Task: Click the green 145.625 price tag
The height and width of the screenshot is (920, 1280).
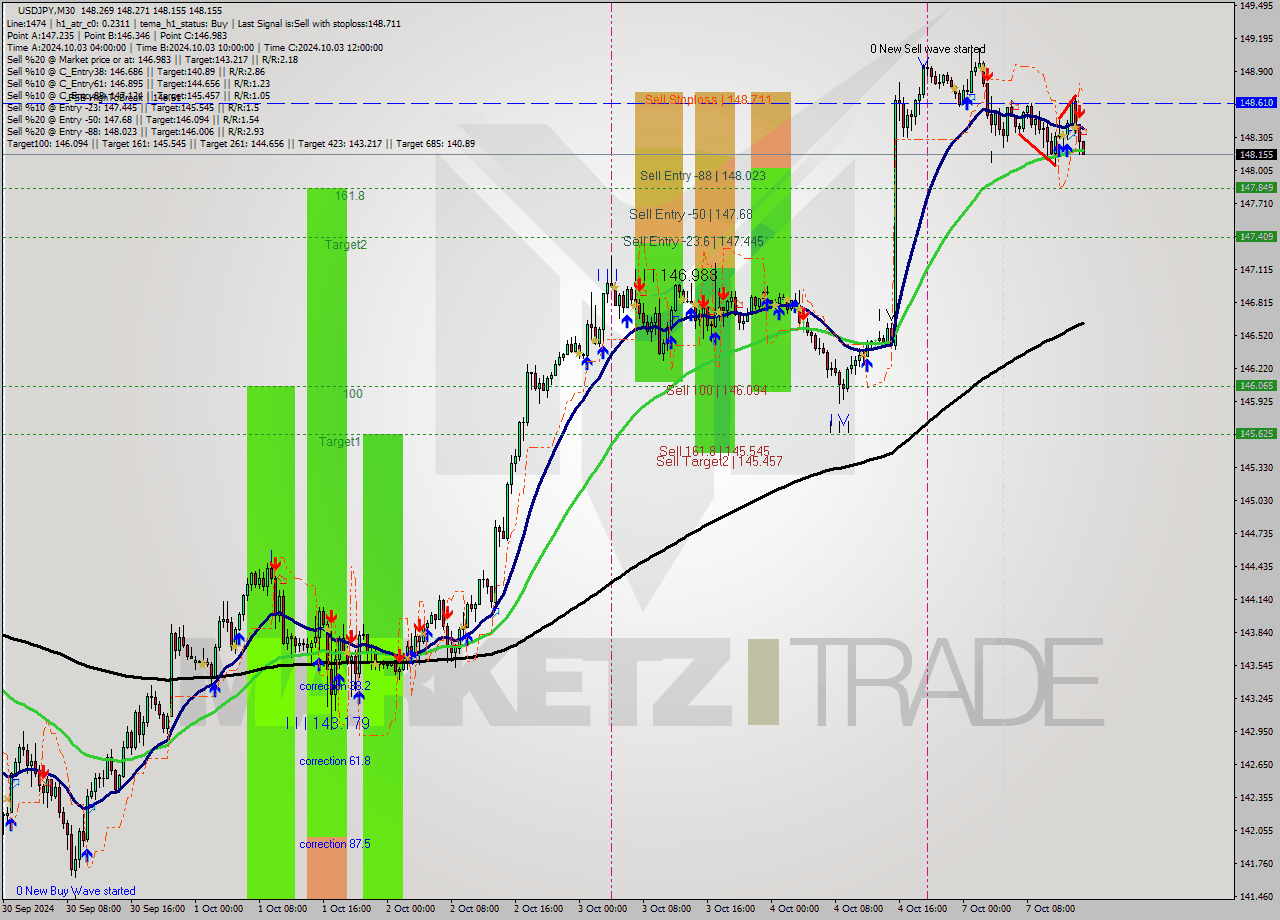Action: pos(1256,433)
